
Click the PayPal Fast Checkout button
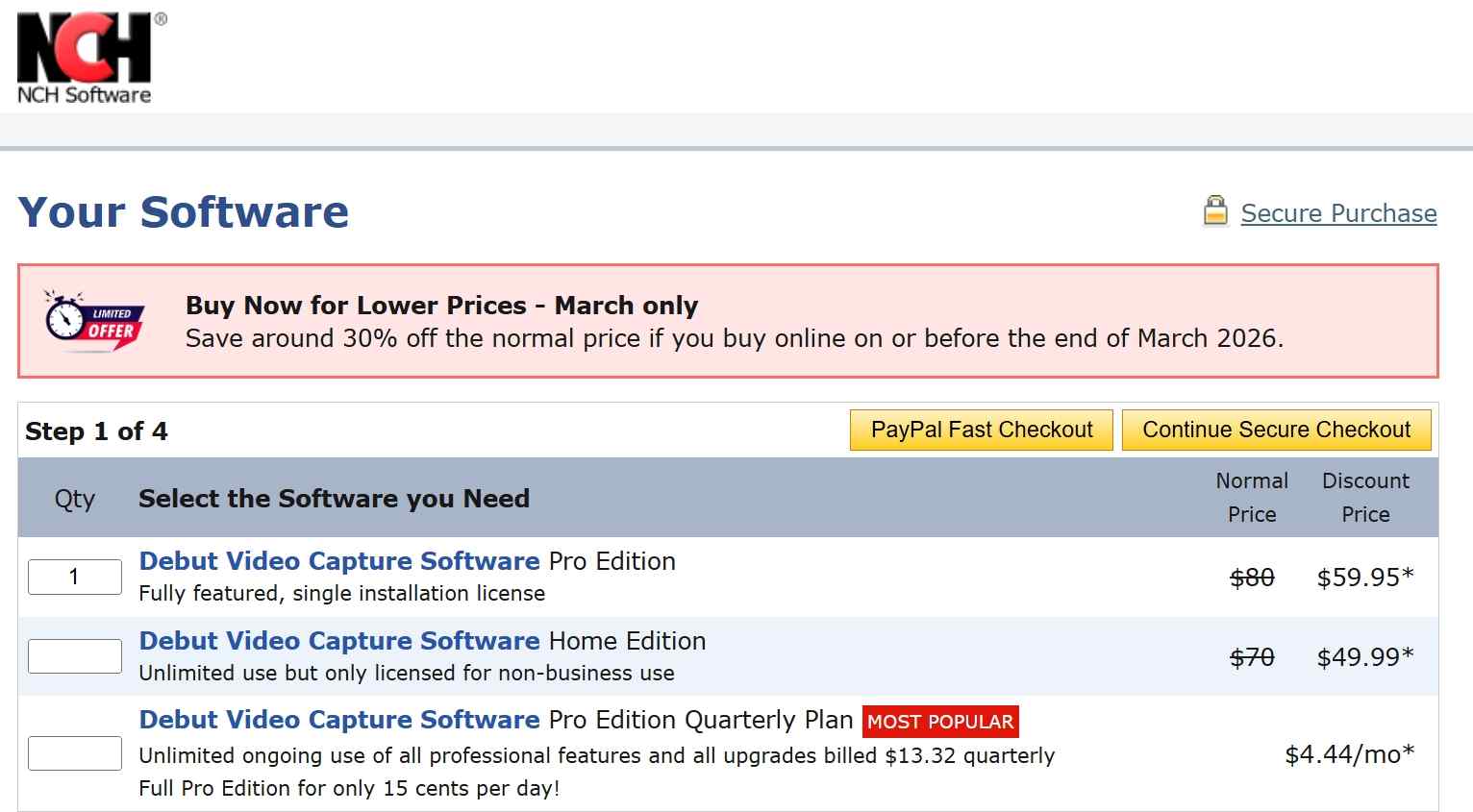pyautogui.click(x=980, y=430)
